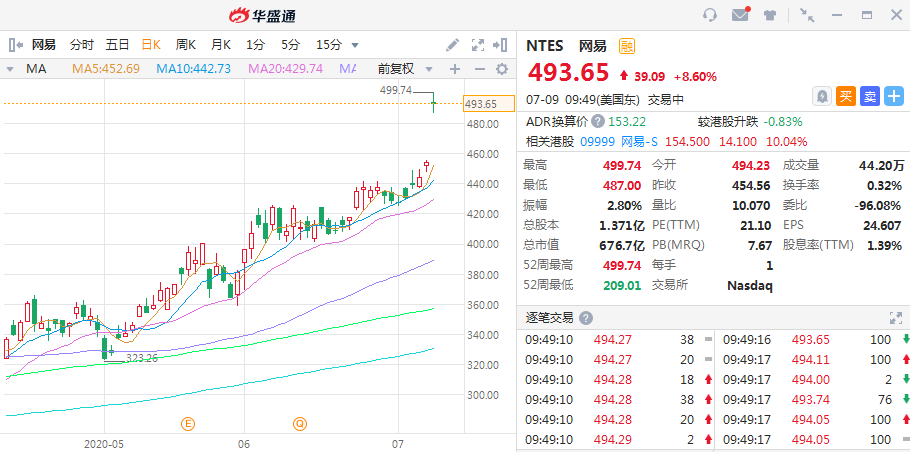Click the shrink window arrows icon
The width and height of the screenshot is (910, 452).
[807, 15]
